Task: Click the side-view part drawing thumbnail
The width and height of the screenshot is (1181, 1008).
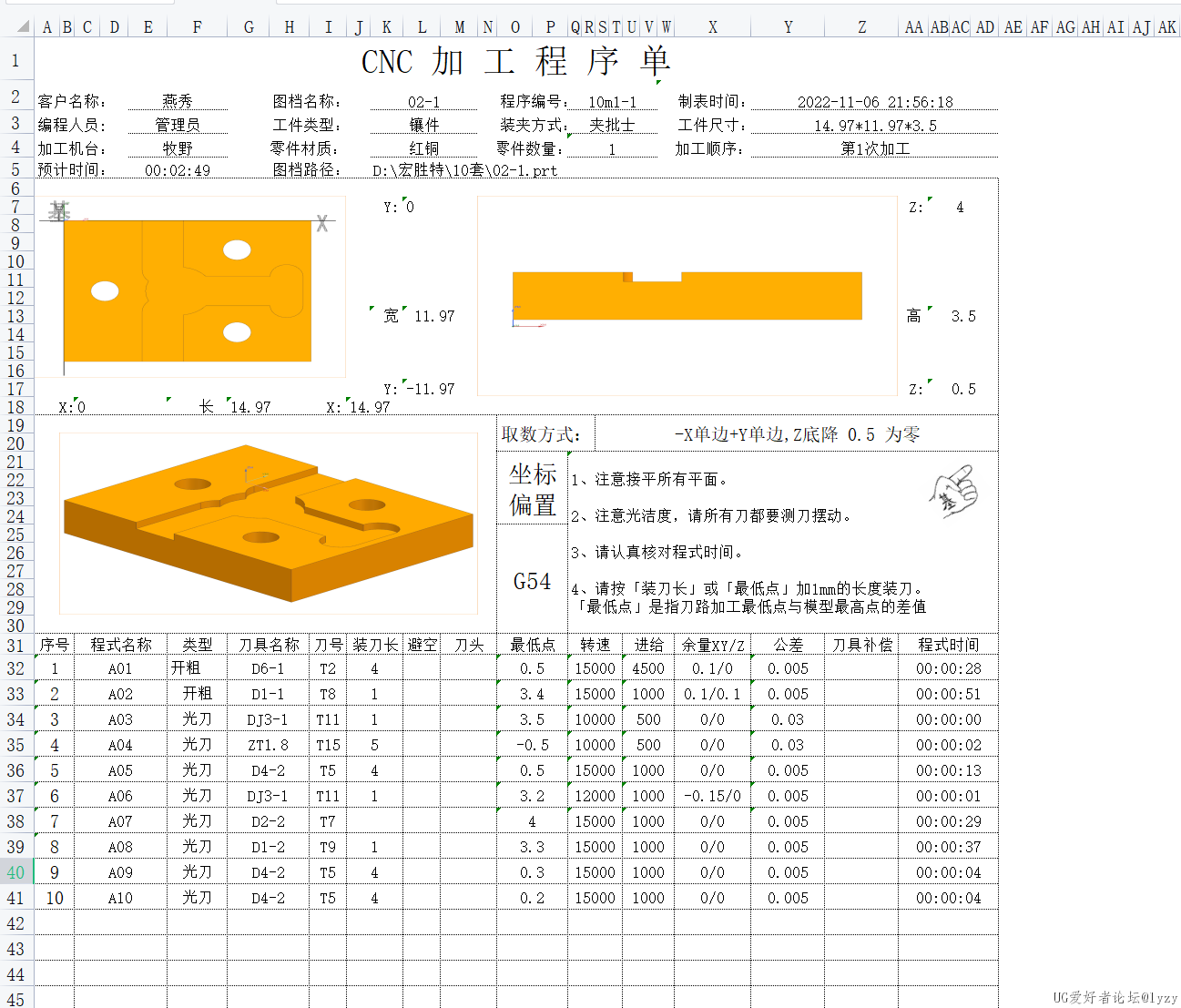Action: tap(687, 296)
